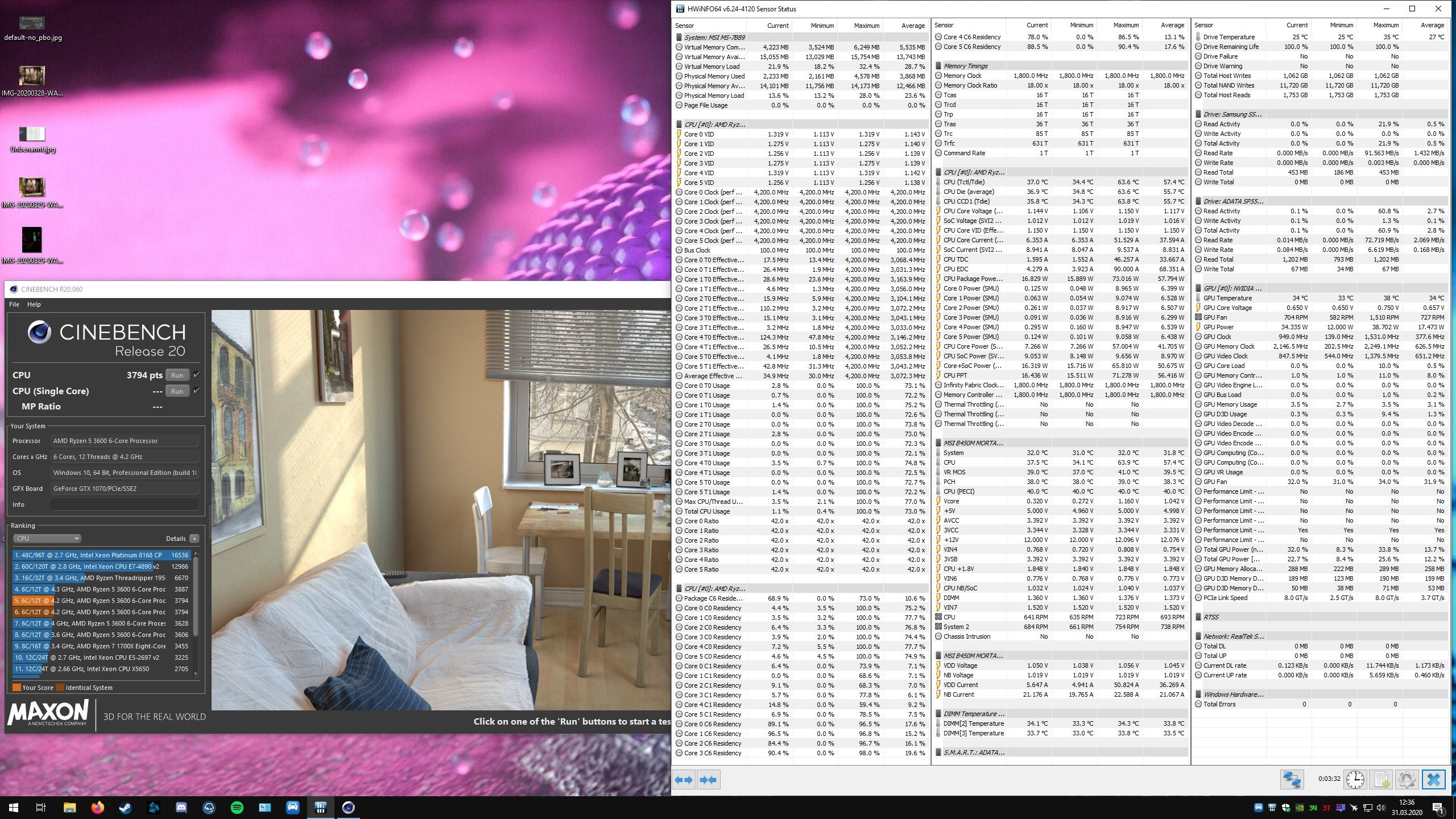Image resolution: width=1456 pixels, height=819 pixels.
Task: Open the Help menu in Cinebench
Action: pos(34,304)
